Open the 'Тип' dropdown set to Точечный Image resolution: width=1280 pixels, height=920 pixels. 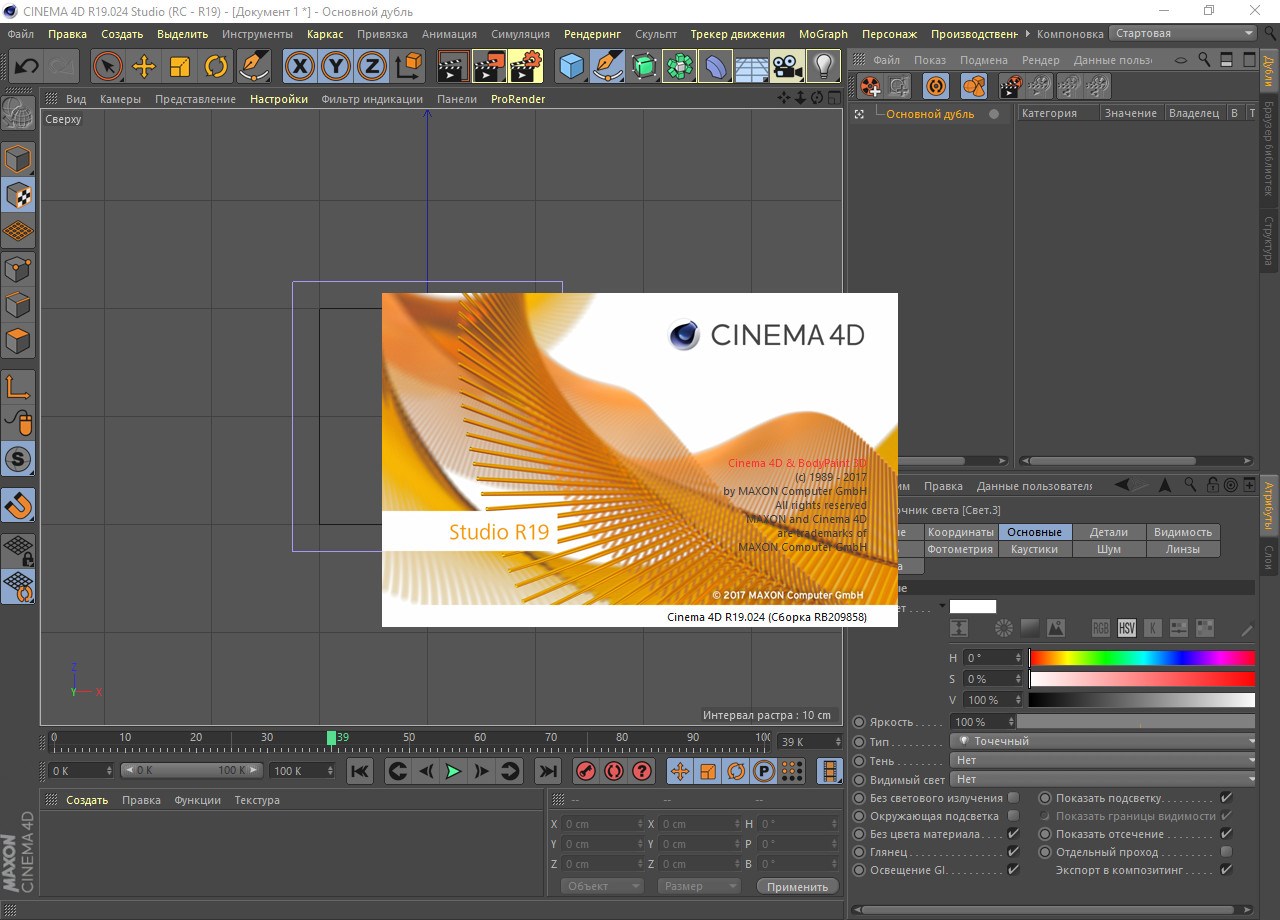[1102, 741]
